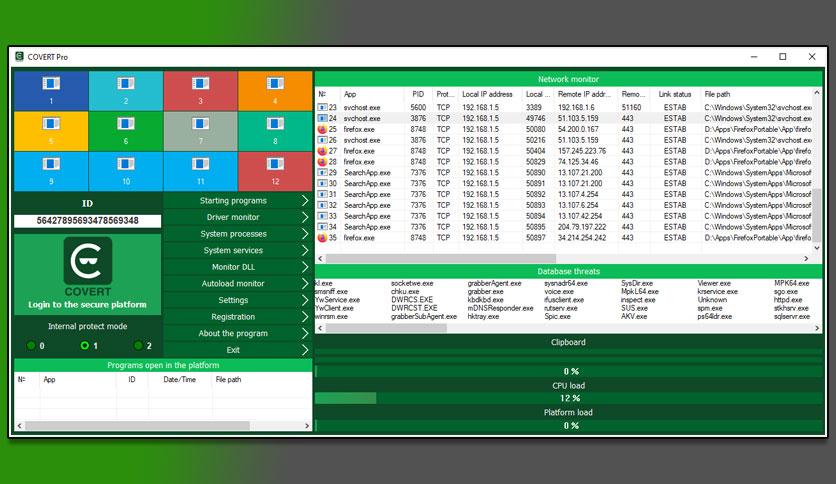Image resolution: width=836 pixels, height=484 pixels.
Task: Expand the System processes chevron
Action: (x=305, y=233)
